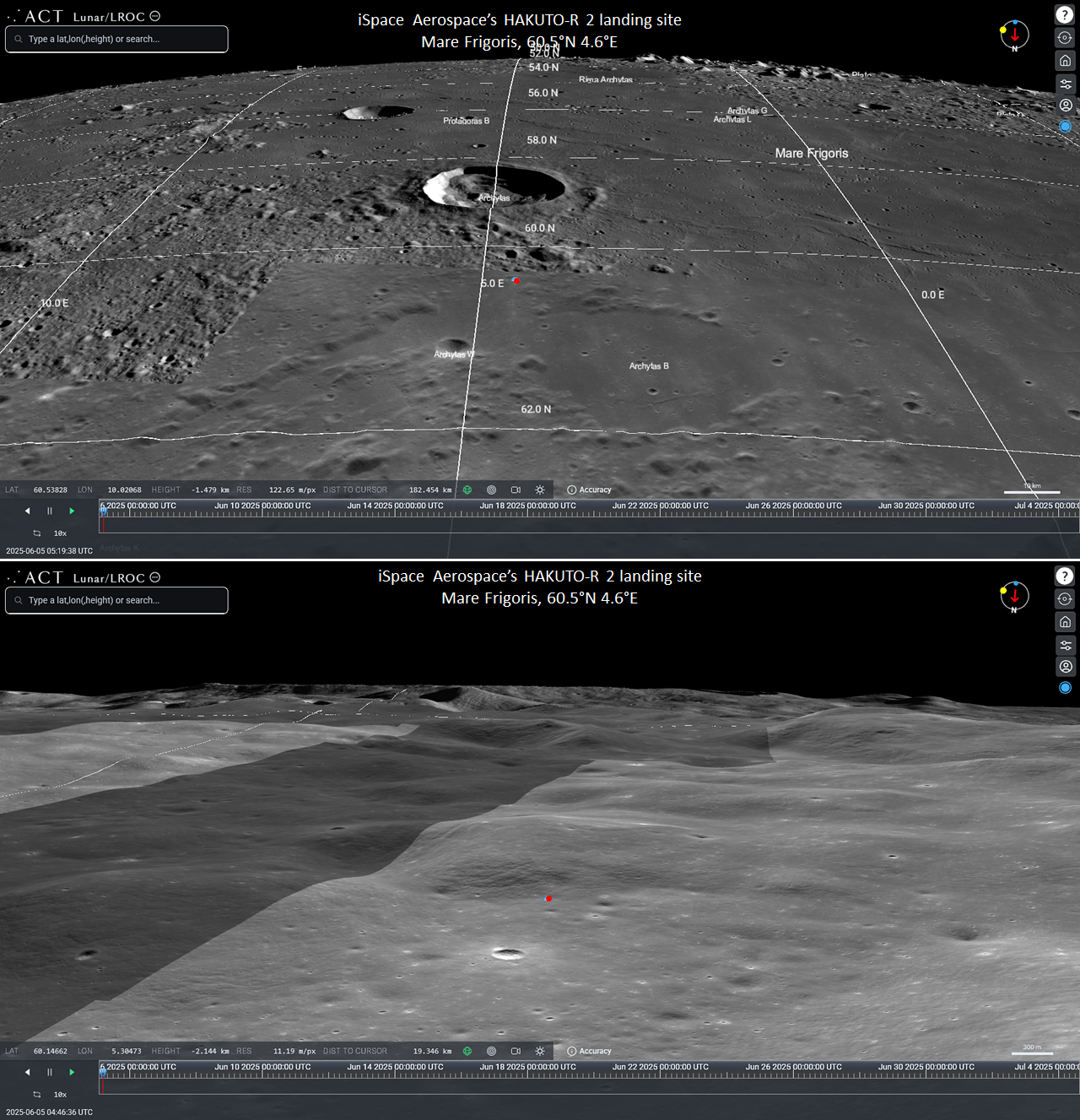
Task: Click the Archytas G label
Action: pos(748,111)
